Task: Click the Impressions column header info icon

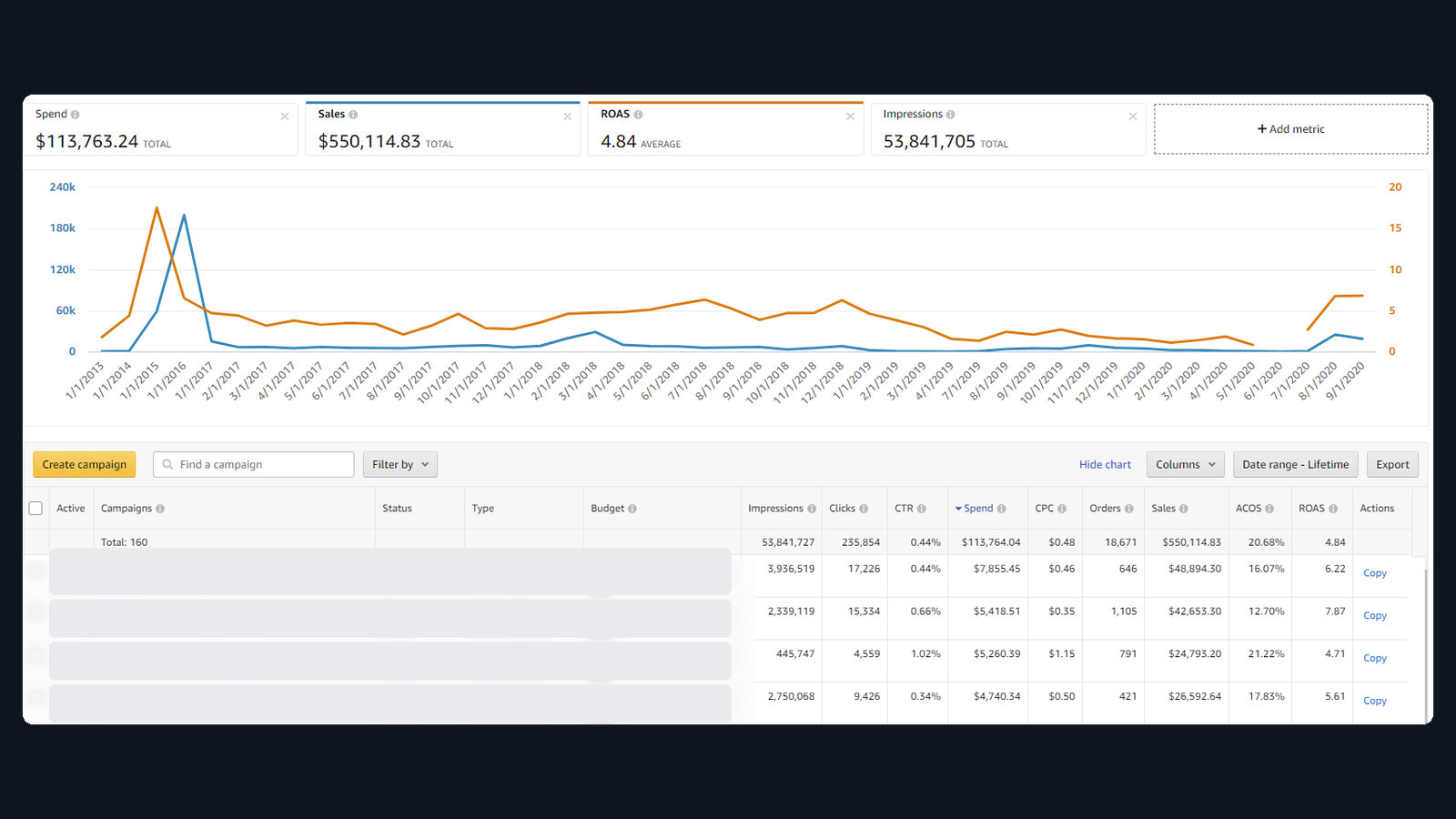Action: pos(812,509)
